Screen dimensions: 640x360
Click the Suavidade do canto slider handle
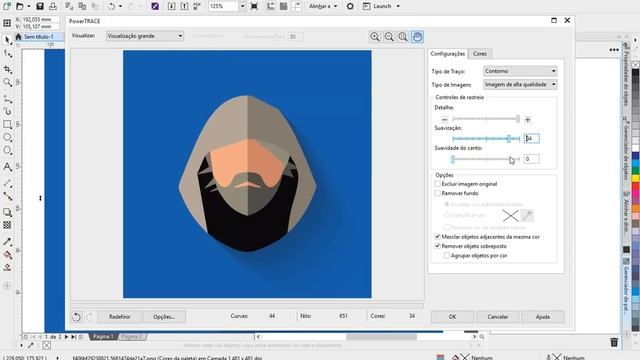[453, 159]
